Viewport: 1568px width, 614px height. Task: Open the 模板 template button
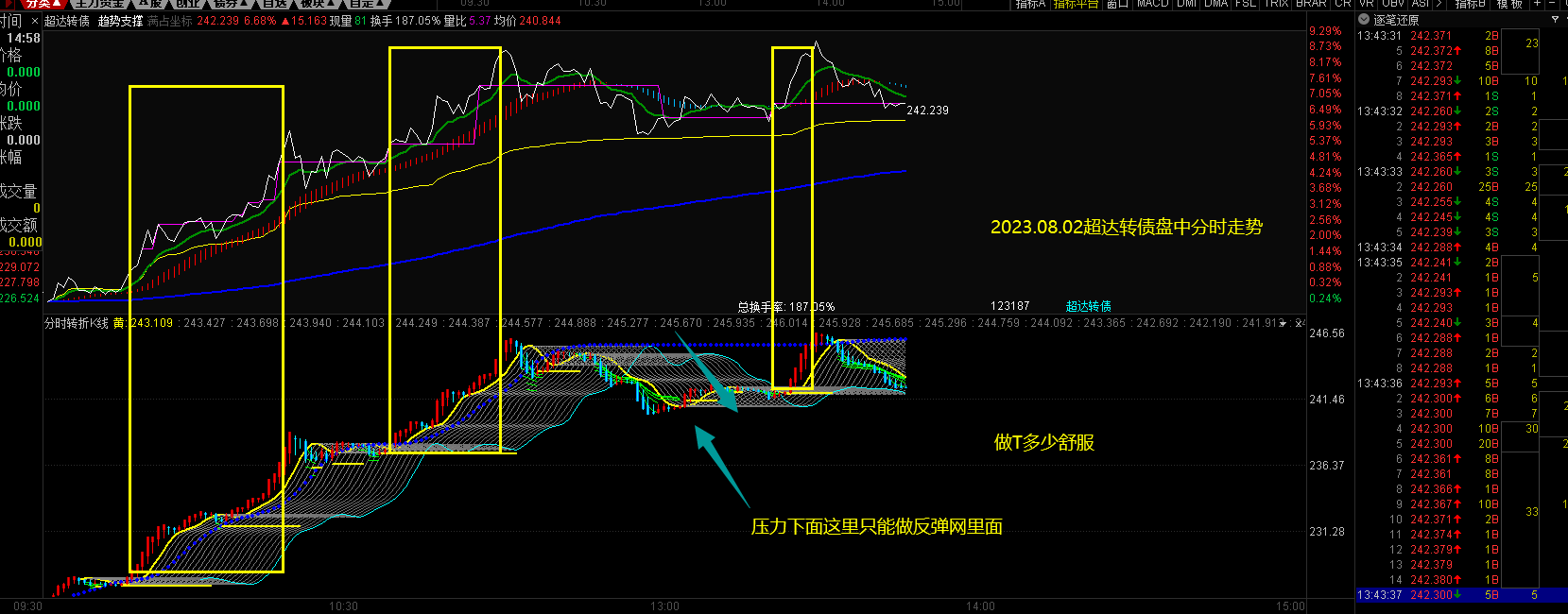click(1509, 4)
